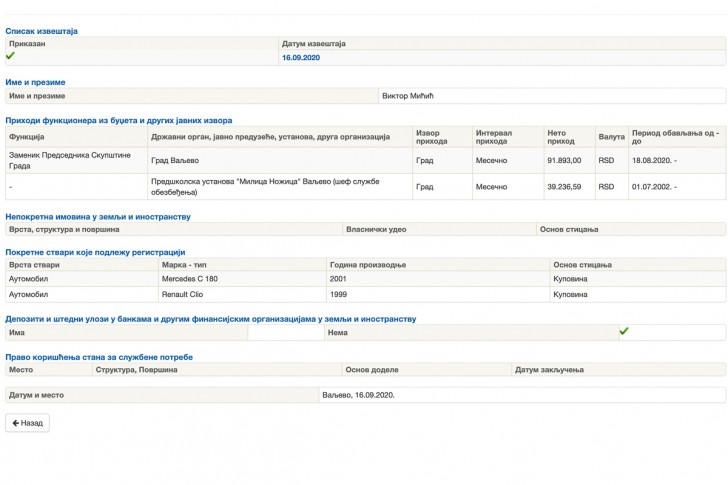The width and height of the screenshot is (728, 485).
Task: Select the Mercedes C 180 cell
Action: (x=242, y=279)
